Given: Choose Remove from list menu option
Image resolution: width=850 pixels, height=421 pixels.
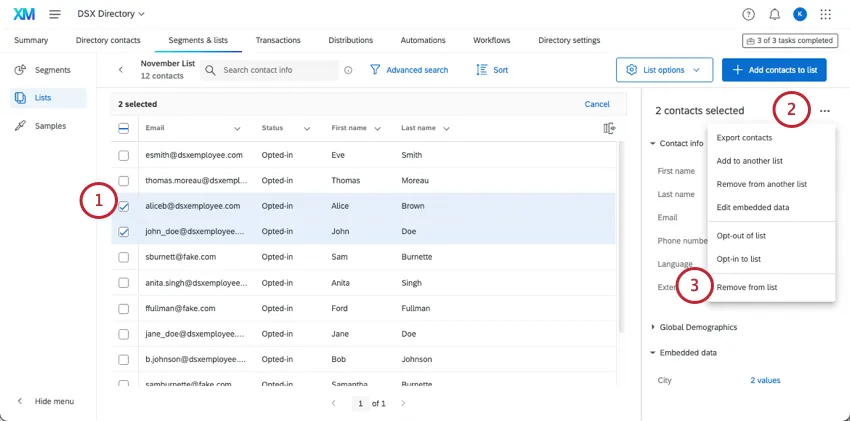Looking at the screenshot, I should [x=747, y=287].
